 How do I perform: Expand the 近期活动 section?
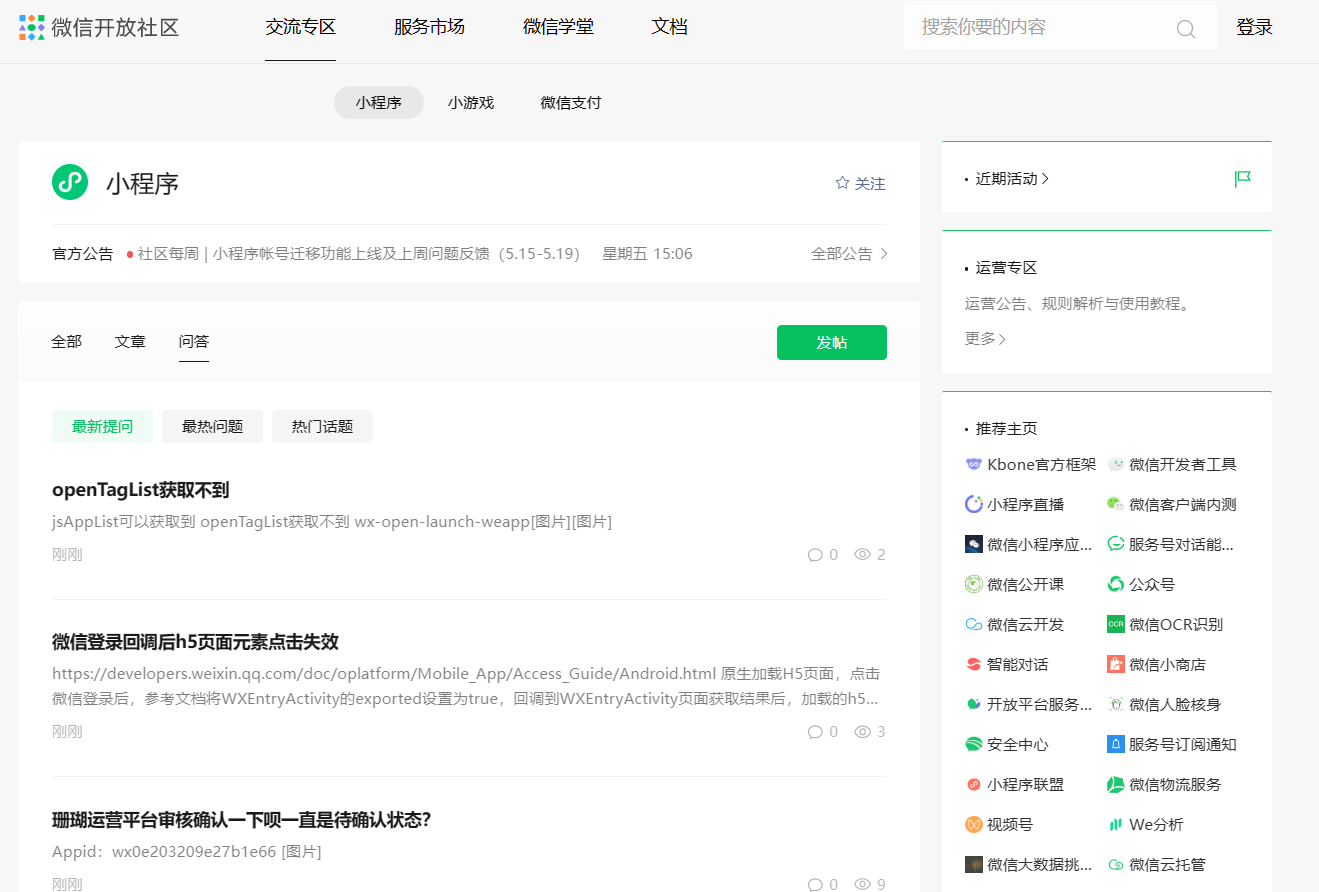pyautogui.click(x=1012, y=179)
